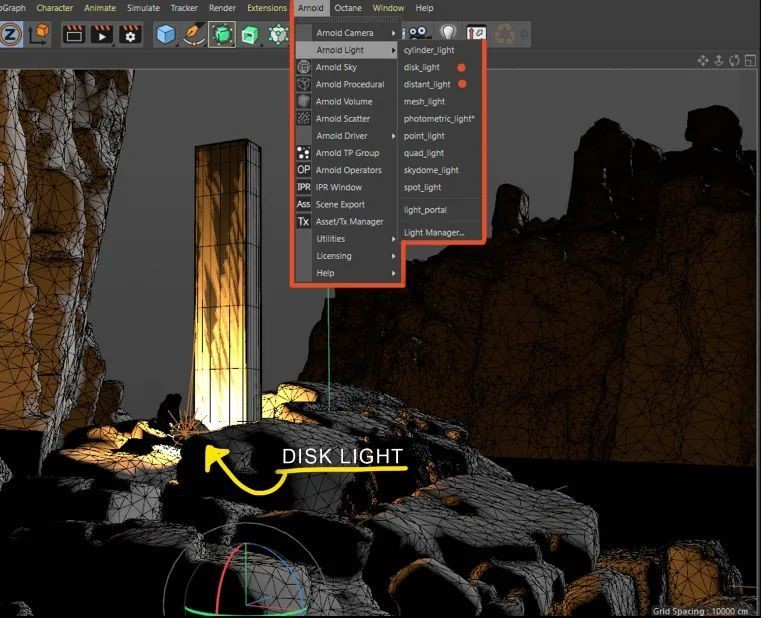Expand the Help submenu in Arnold menu

coord(347,273)
